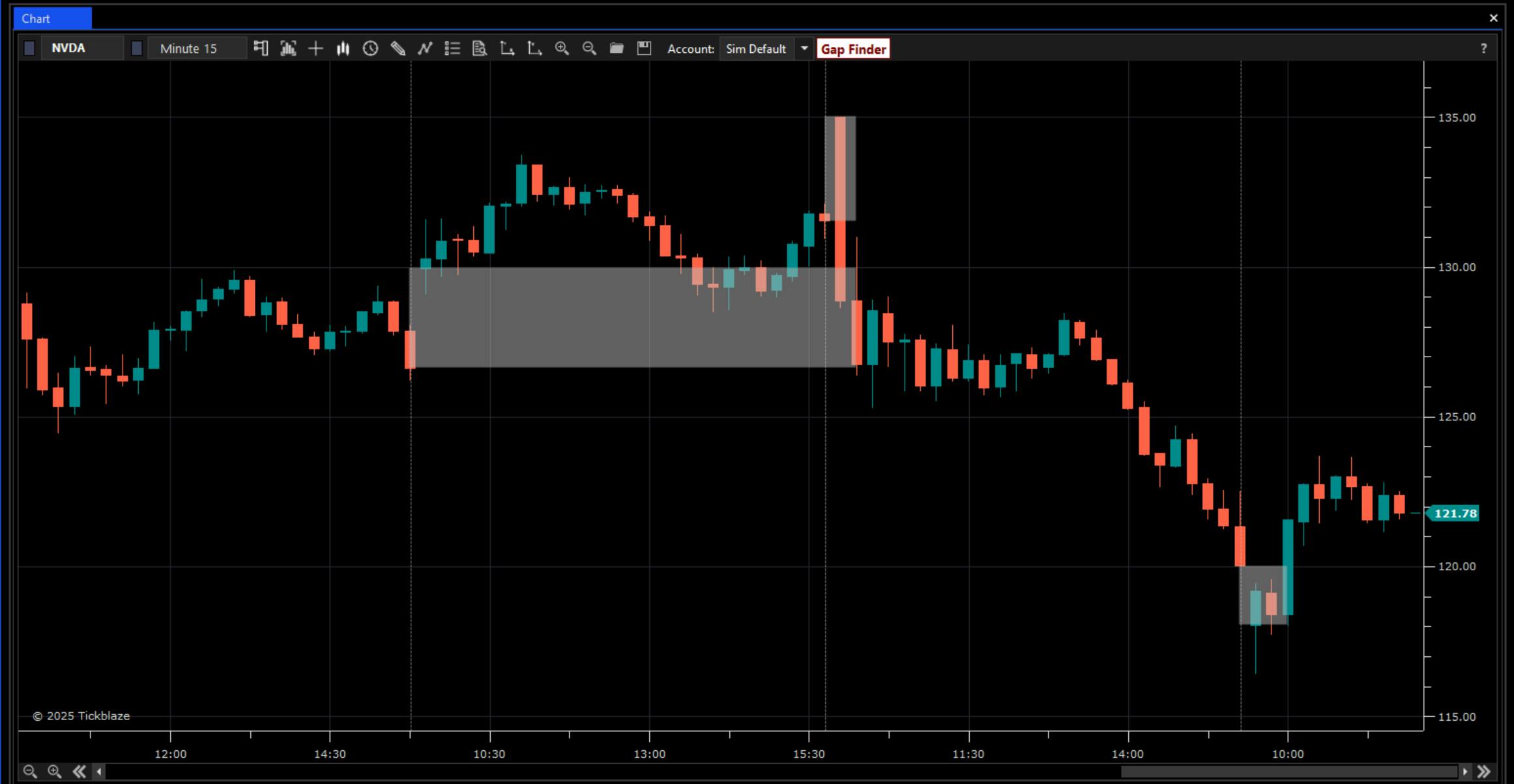
Task: Open the candlestick chart type icon
Action: coord(343,48)
